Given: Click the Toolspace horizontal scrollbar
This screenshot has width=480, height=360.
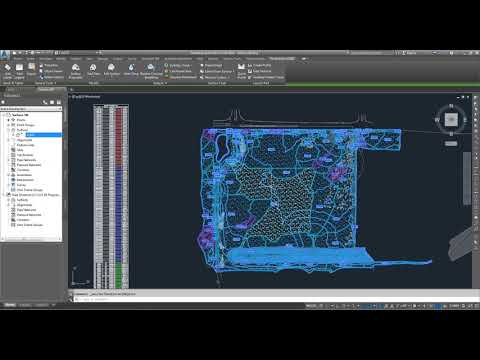Looking at the screenshot, I should click(x=31, y=239).
